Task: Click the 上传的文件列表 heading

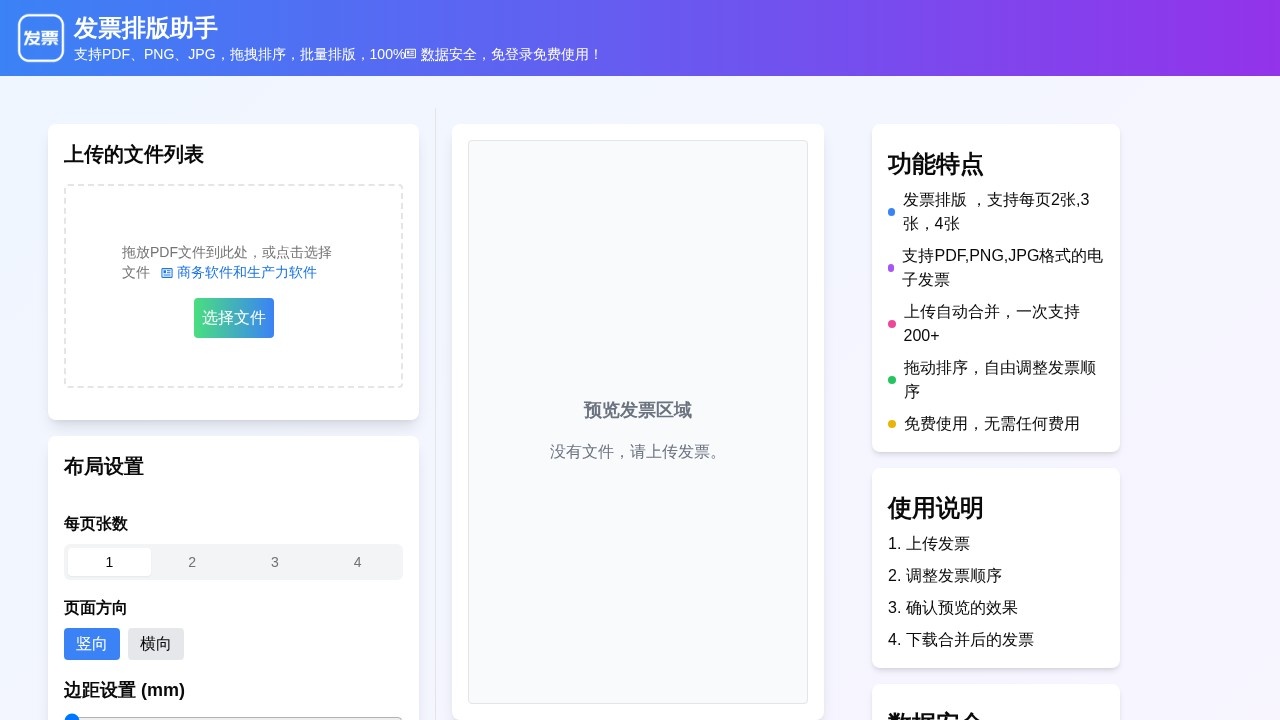Action: pos(134,154)
